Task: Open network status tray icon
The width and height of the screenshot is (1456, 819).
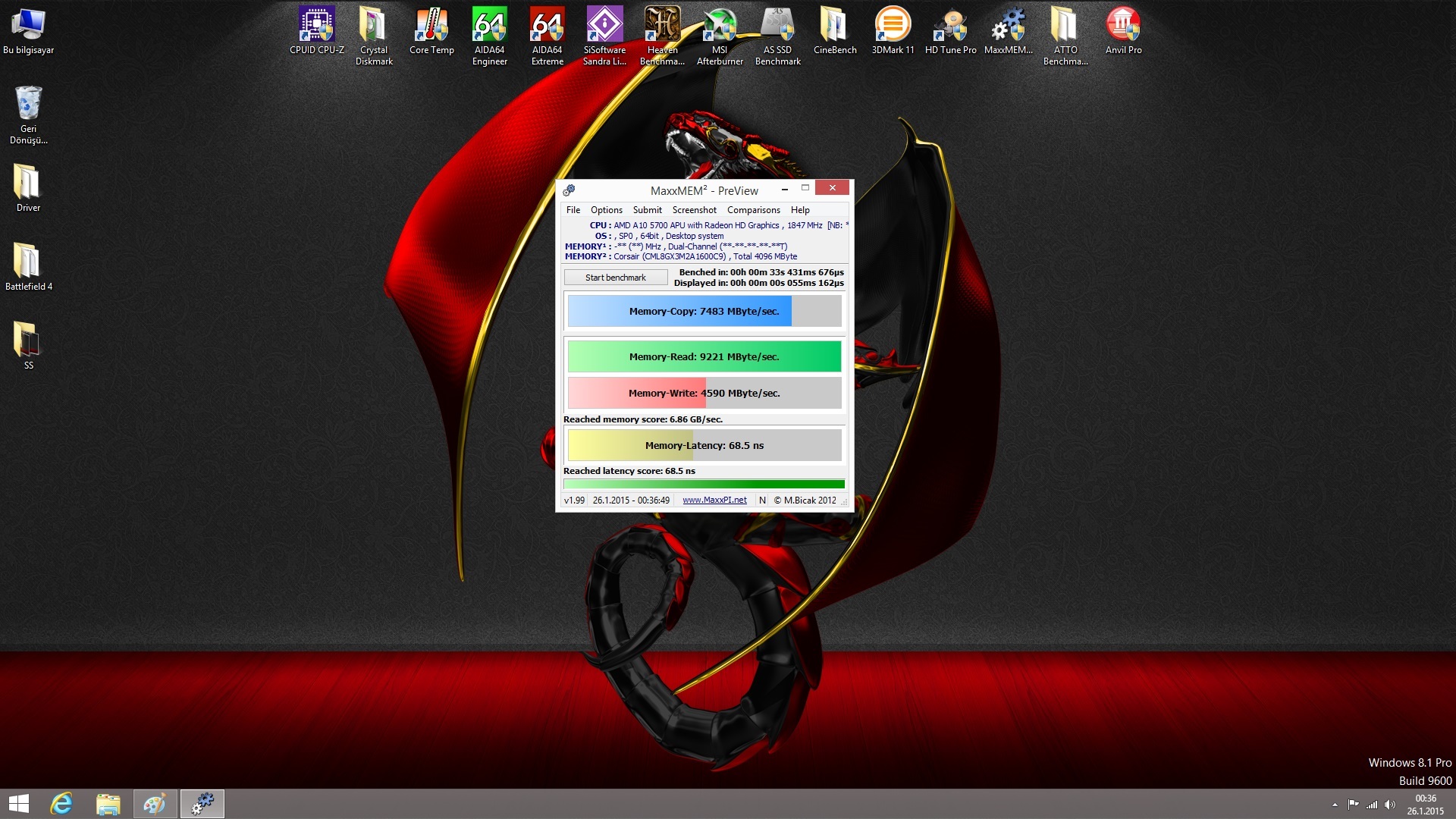Action: tap(1371, 805)
